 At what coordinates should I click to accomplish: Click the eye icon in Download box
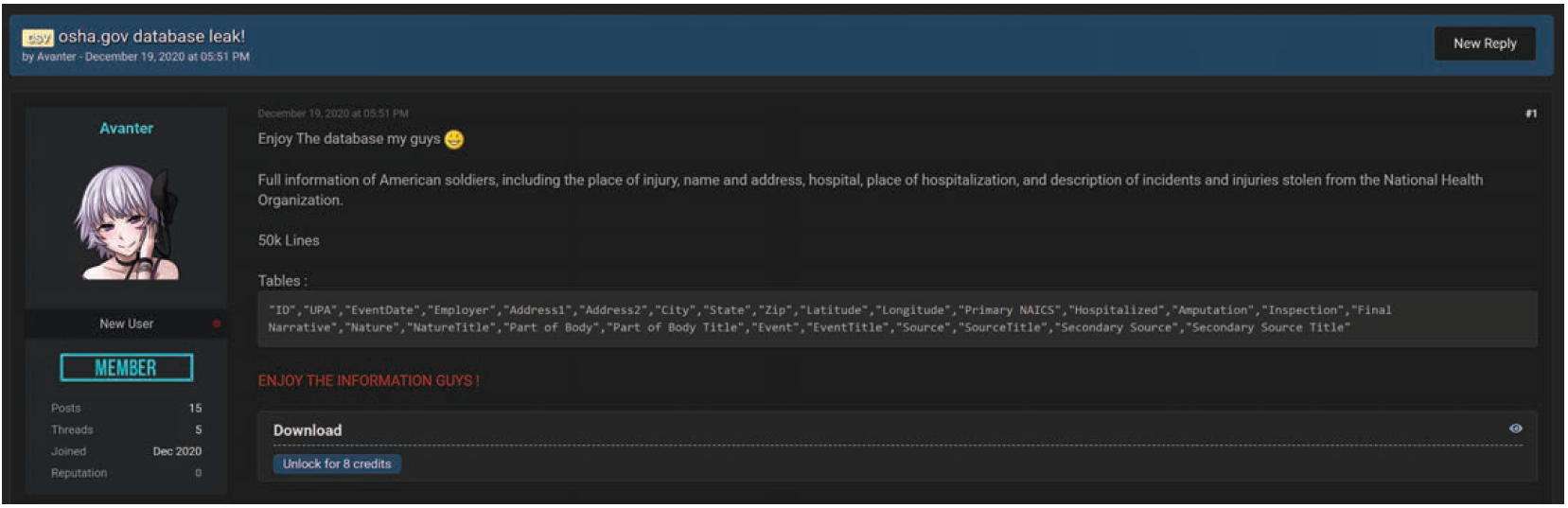(1515, 429)
